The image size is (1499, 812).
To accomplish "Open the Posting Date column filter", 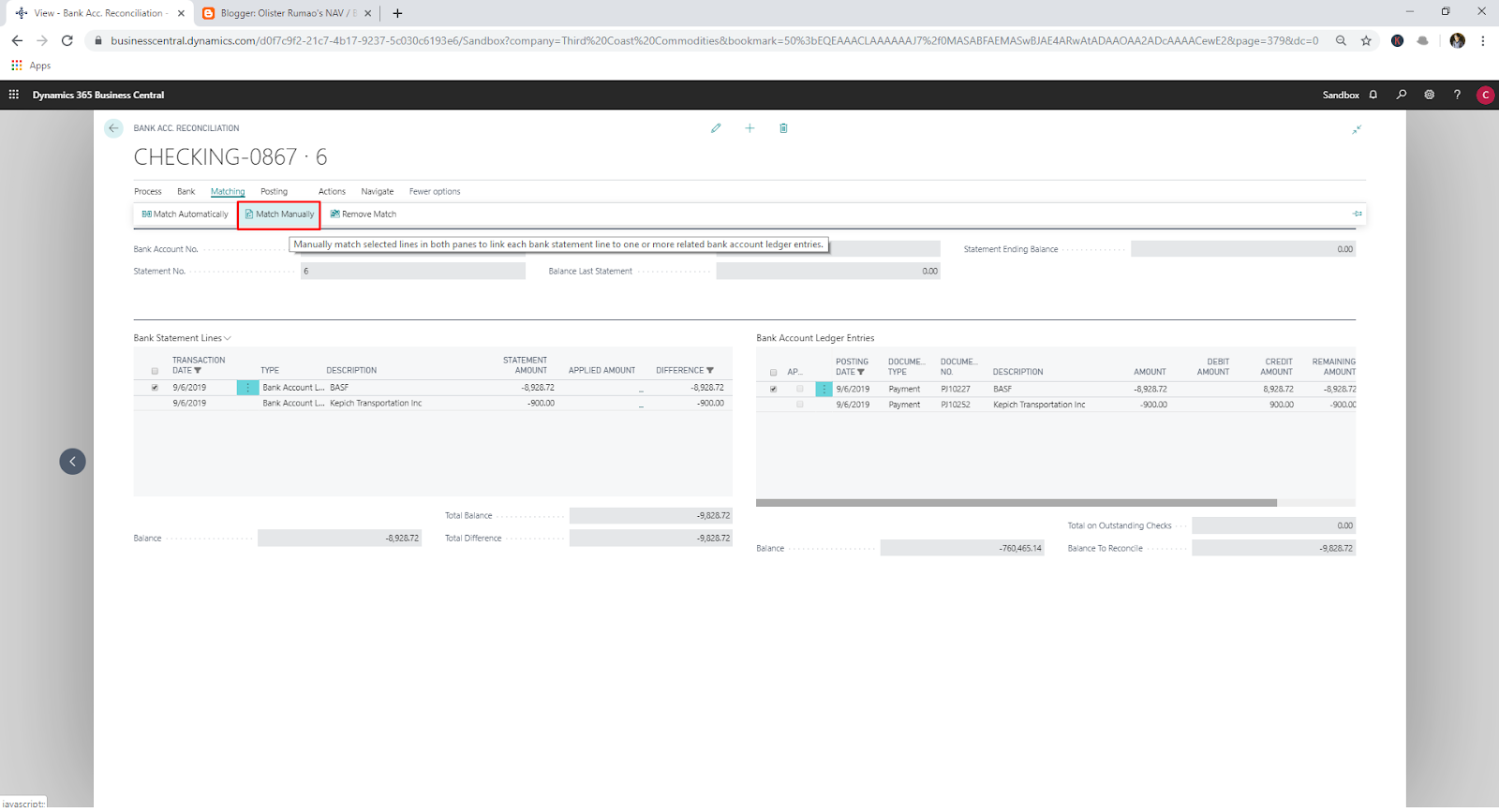I will coord(861,373).
